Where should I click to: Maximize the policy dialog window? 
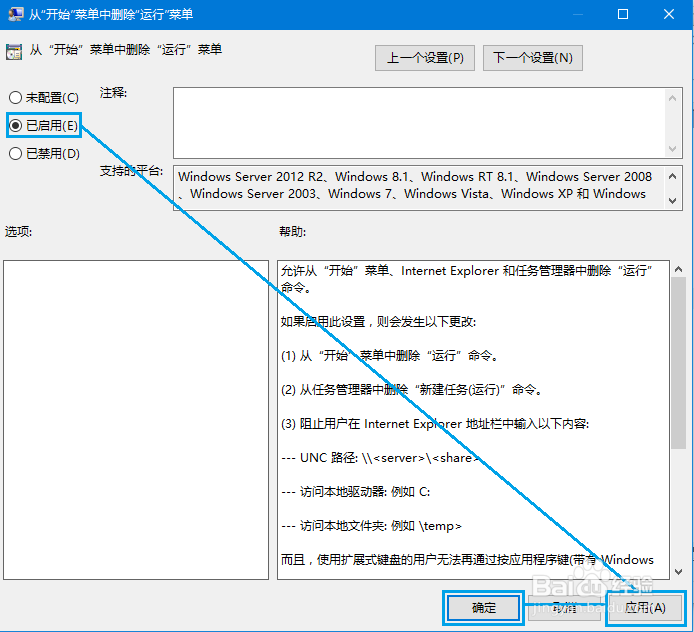click(623, 14)
